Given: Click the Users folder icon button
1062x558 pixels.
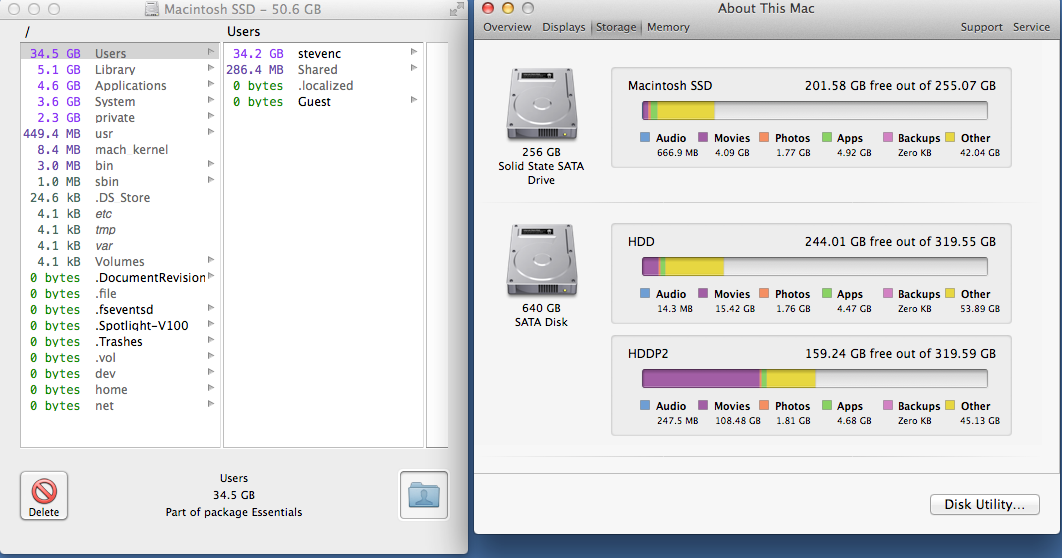Looking at the screenshot, I should pos(424,495).
